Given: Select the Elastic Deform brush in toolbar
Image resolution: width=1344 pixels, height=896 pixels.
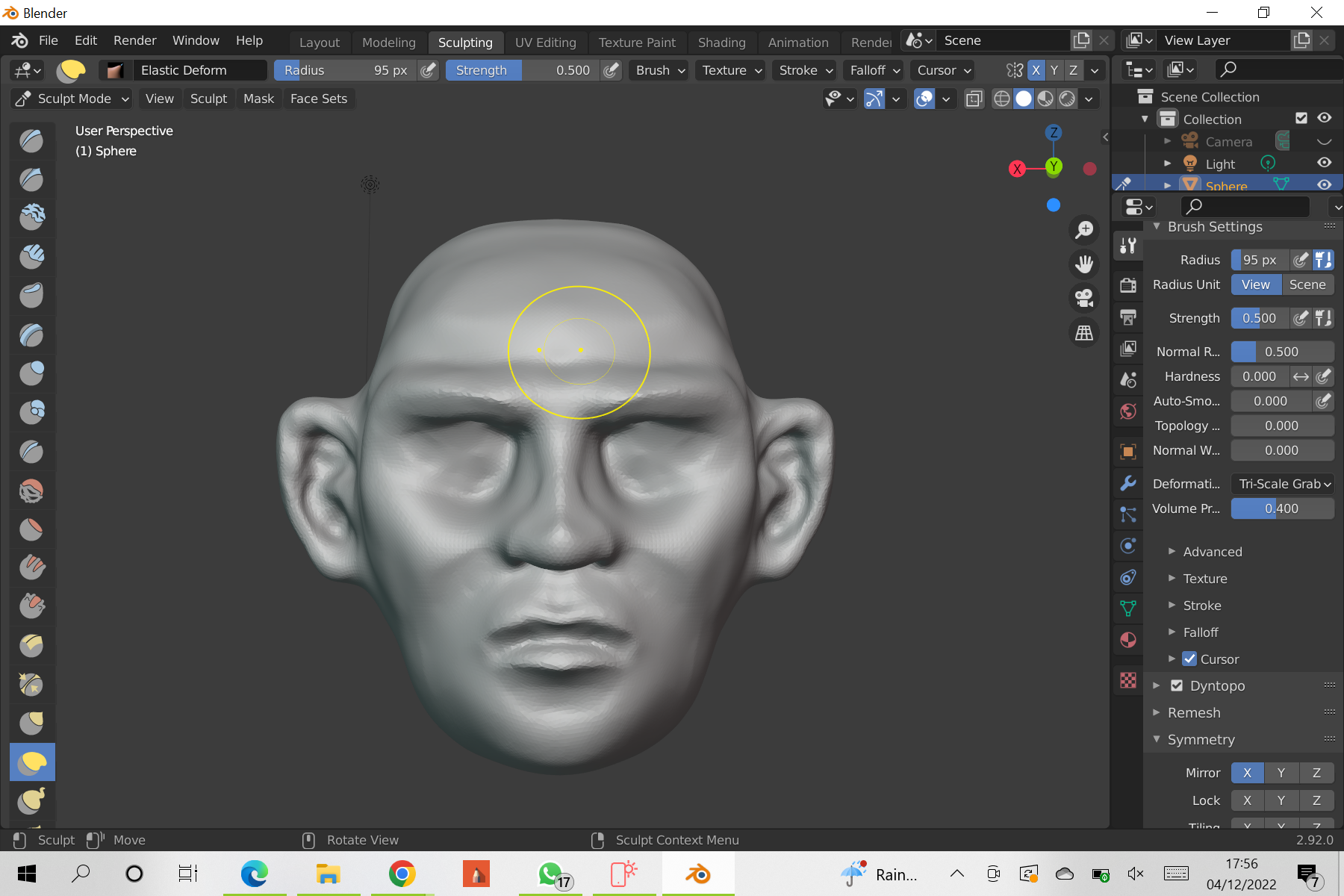Looking at the screenshot, I should [x=32, y=762].
